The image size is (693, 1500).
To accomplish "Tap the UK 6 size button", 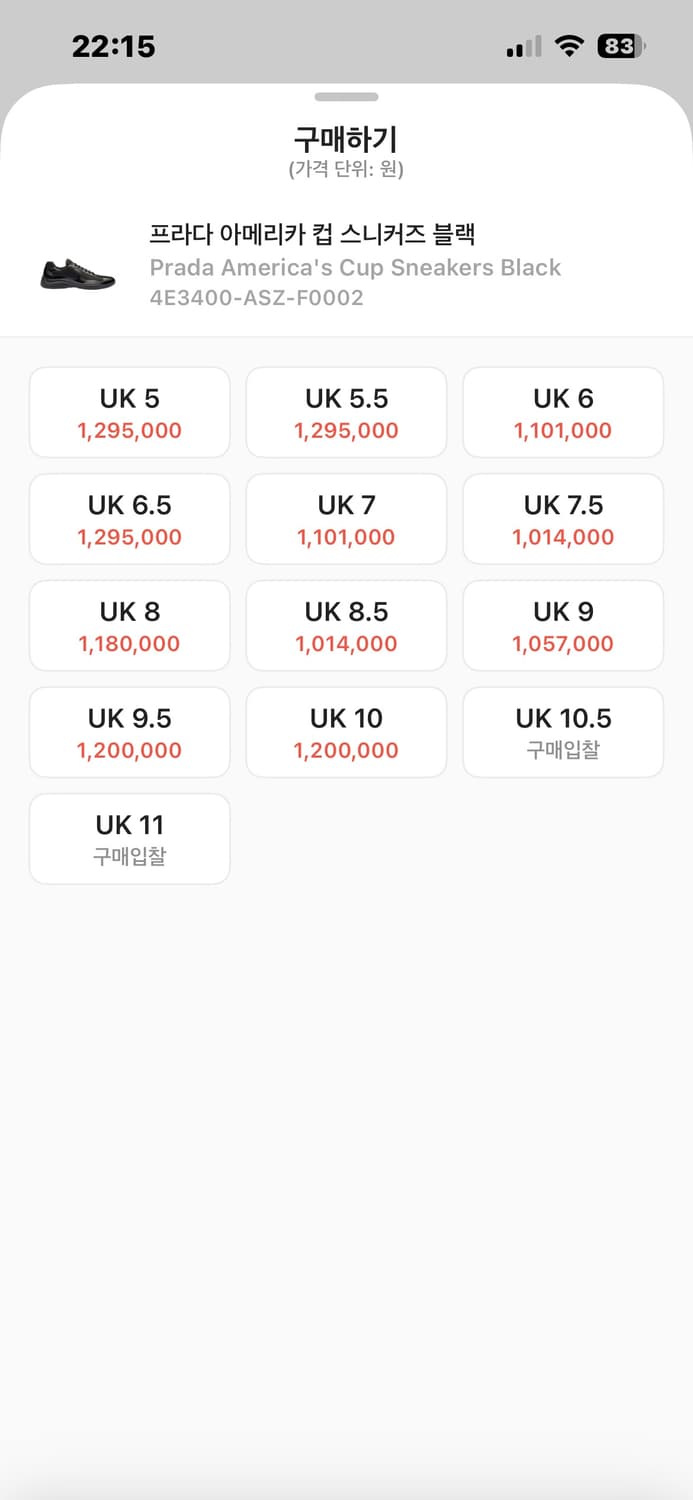I will click(x=563, y=413).
